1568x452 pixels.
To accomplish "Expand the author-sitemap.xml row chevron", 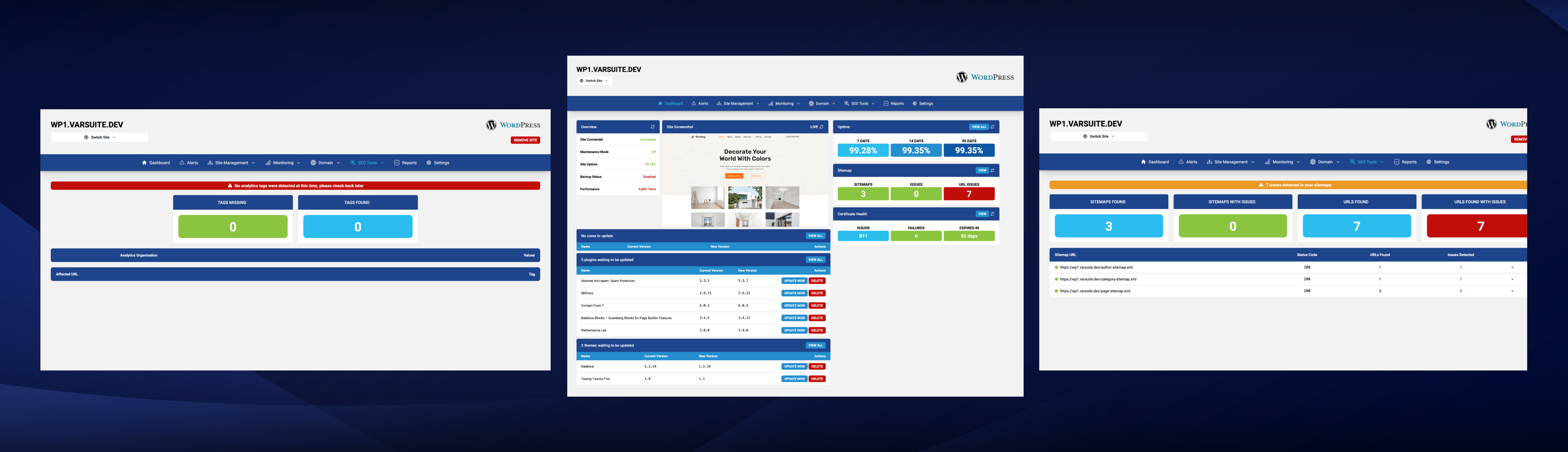I will pos(1511,267).
